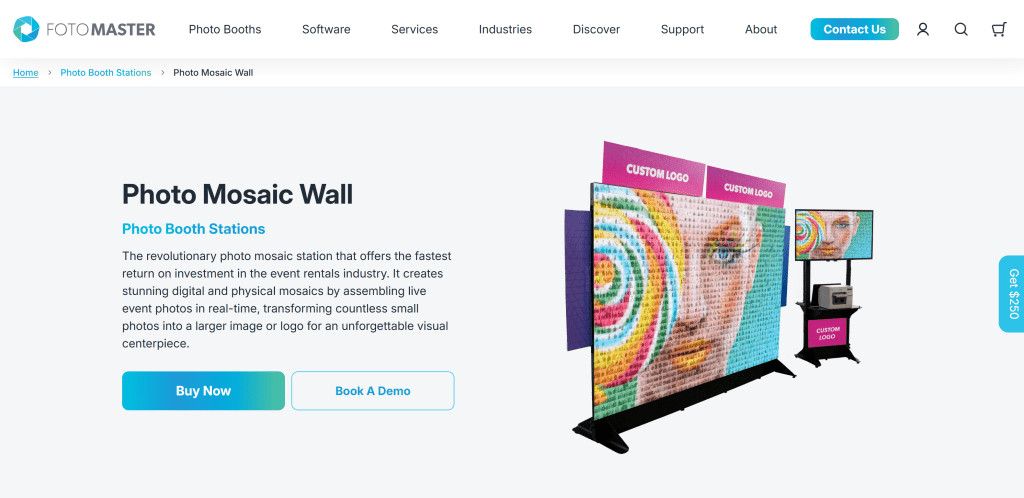Open the About menu

[x=761, y=29]
